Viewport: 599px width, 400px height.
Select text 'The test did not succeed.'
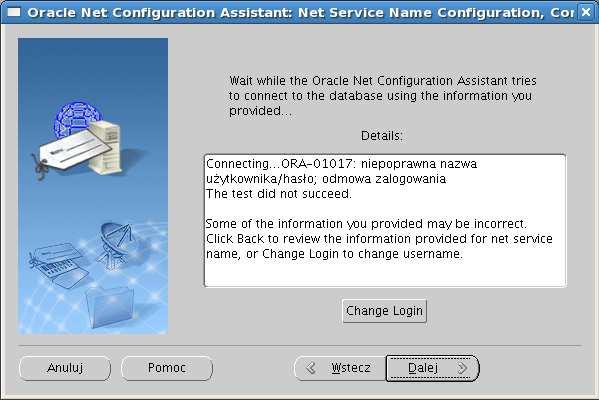(x=278, y=194)
